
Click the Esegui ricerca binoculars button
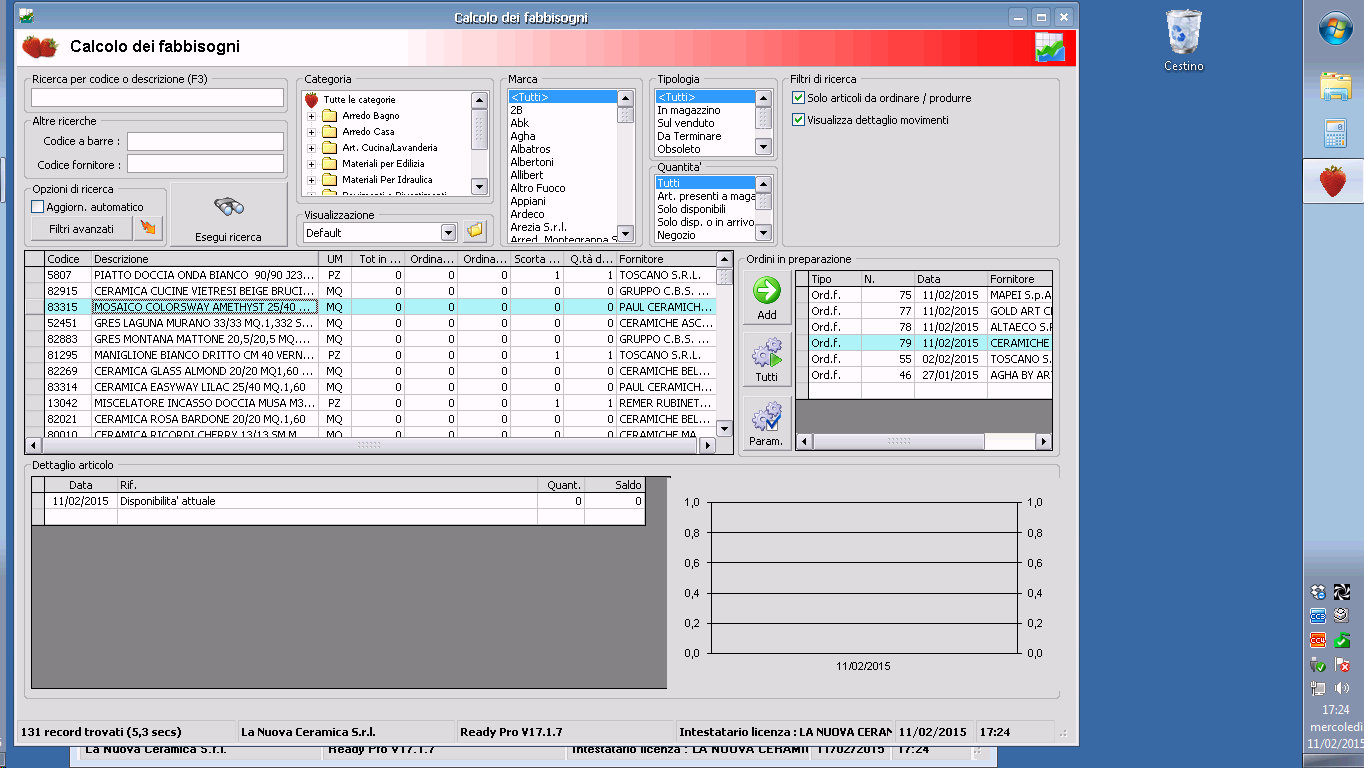click(229, 214)
